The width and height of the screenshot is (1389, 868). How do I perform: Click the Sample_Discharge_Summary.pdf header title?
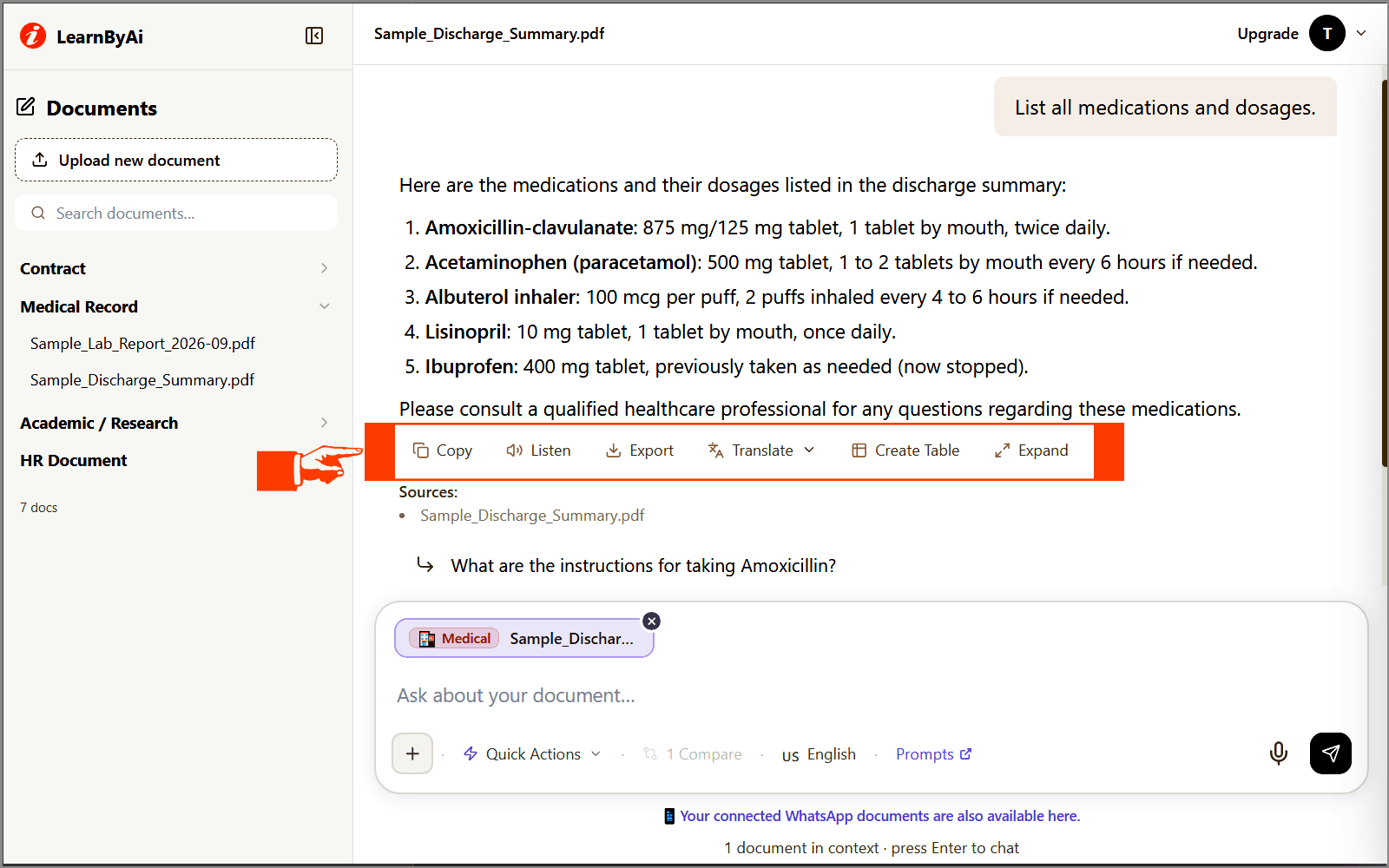pos(490,34)
